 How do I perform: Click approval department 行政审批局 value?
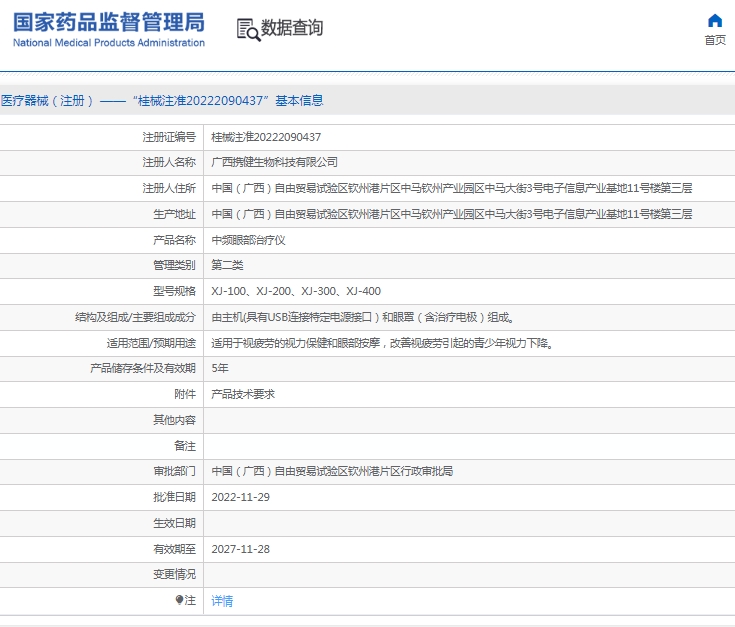point(332,471)
